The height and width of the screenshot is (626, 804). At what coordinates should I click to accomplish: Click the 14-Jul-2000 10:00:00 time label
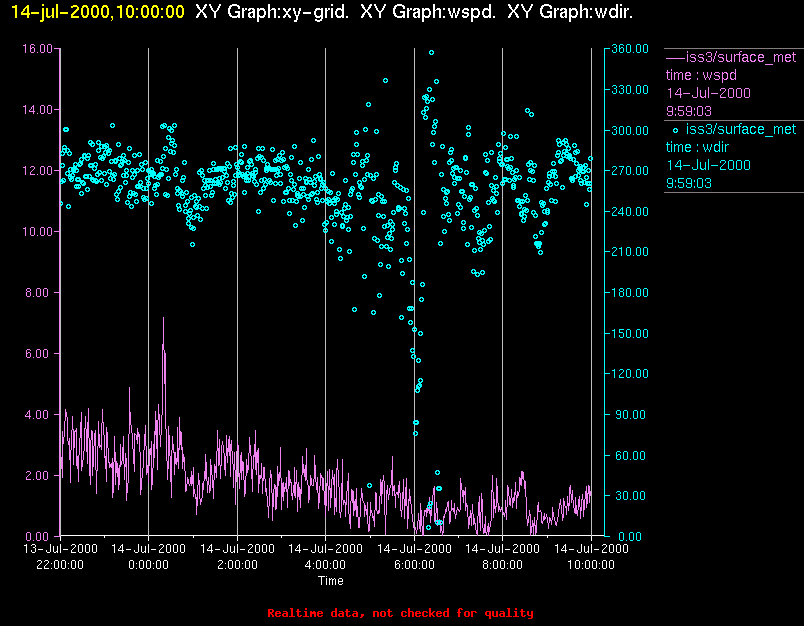point(591,557)
